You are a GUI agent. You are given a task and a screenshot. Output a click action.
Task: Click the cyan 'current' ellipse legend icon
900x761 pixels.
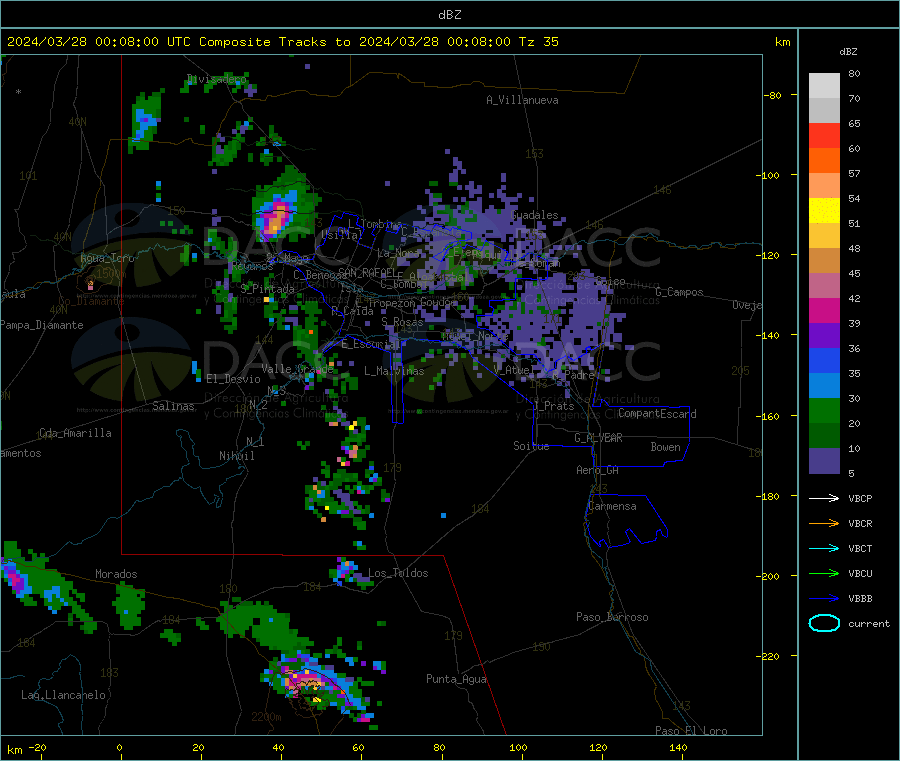click(x=824, y=623)
